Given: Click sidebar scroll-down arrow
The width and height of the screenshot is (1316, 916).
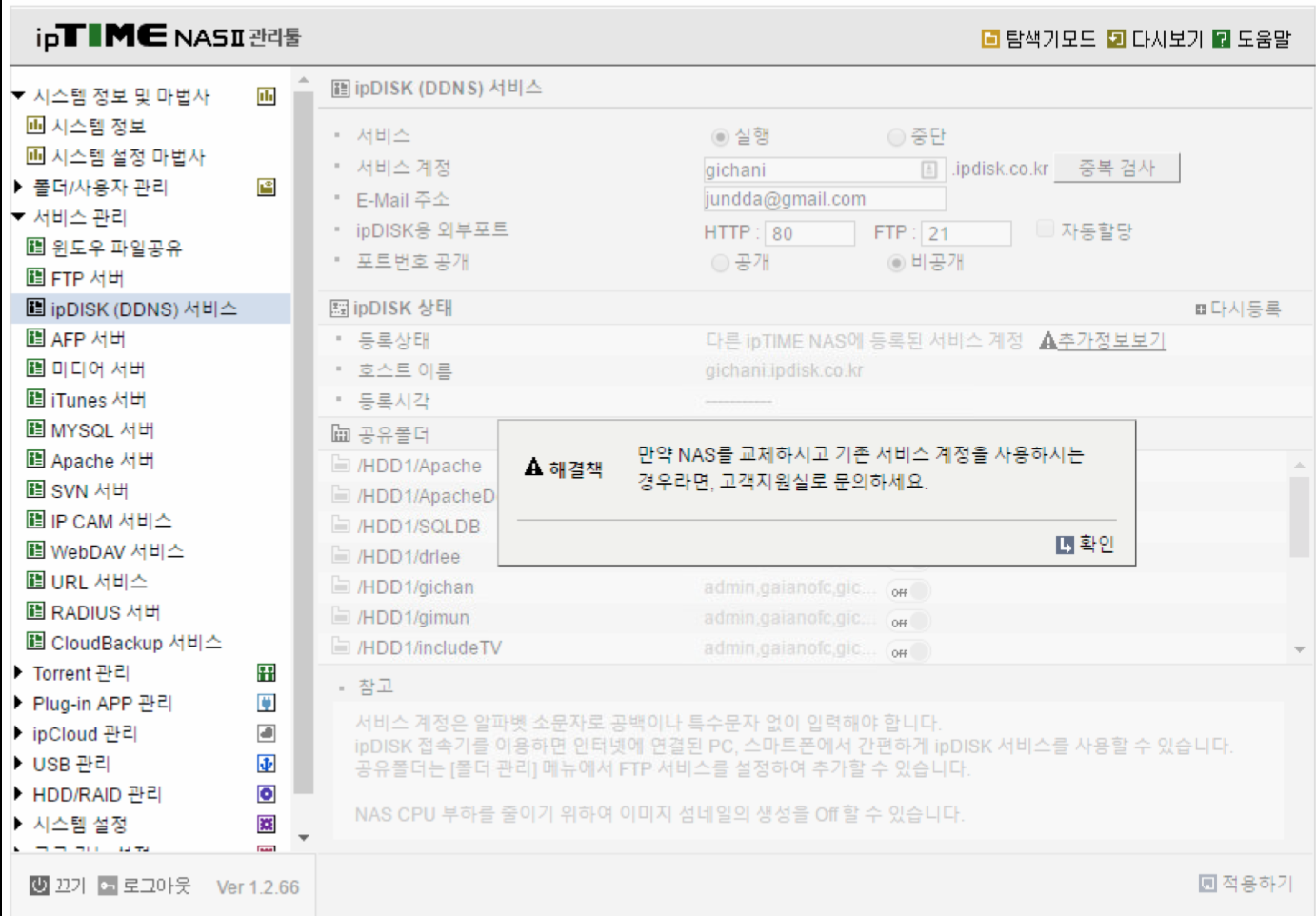Looking at the screenshot, I should pyautogui.click(x=304, y=838).
